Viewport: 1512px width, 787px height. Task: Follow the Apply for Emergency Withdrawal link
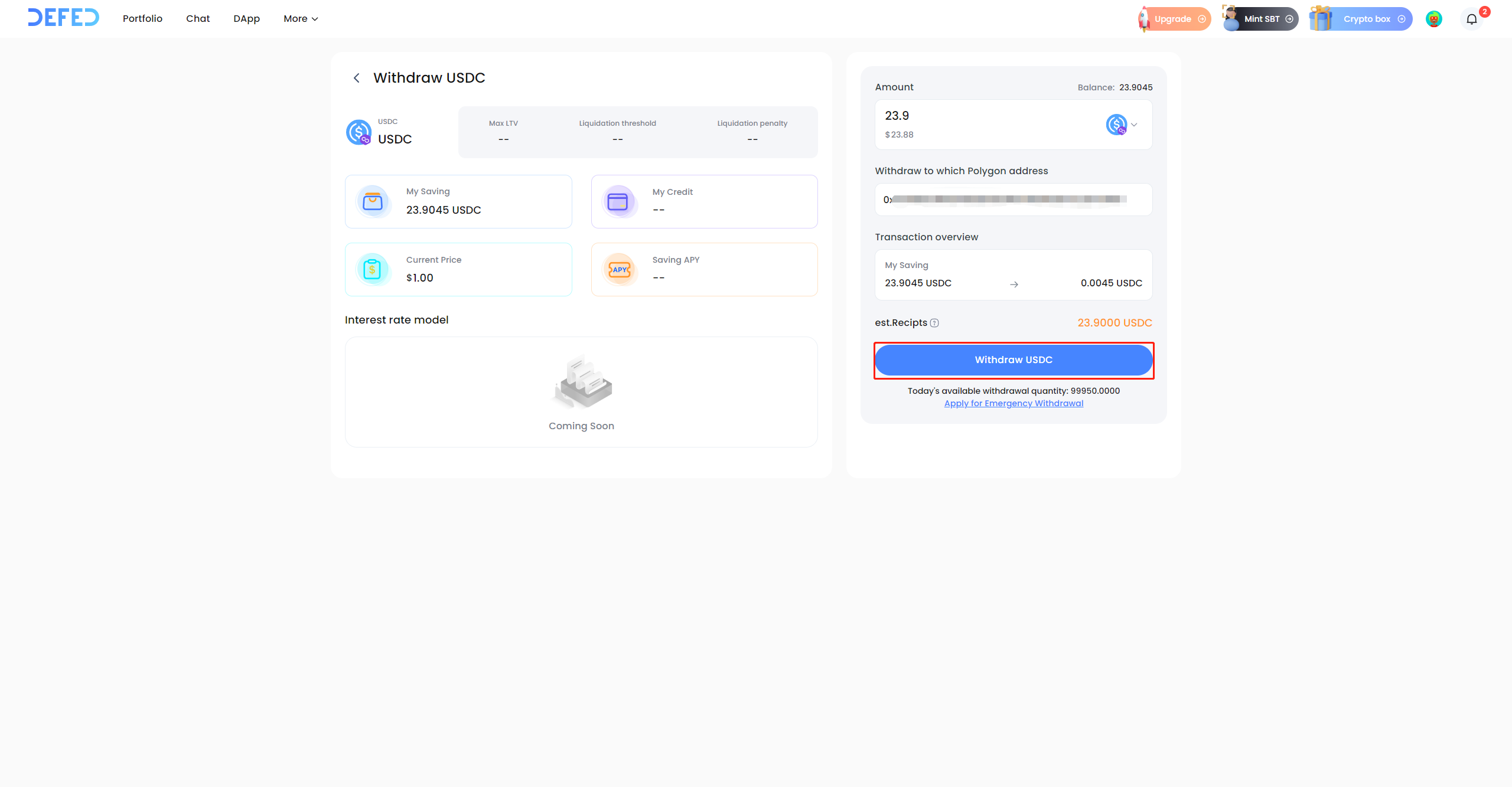1014,403
